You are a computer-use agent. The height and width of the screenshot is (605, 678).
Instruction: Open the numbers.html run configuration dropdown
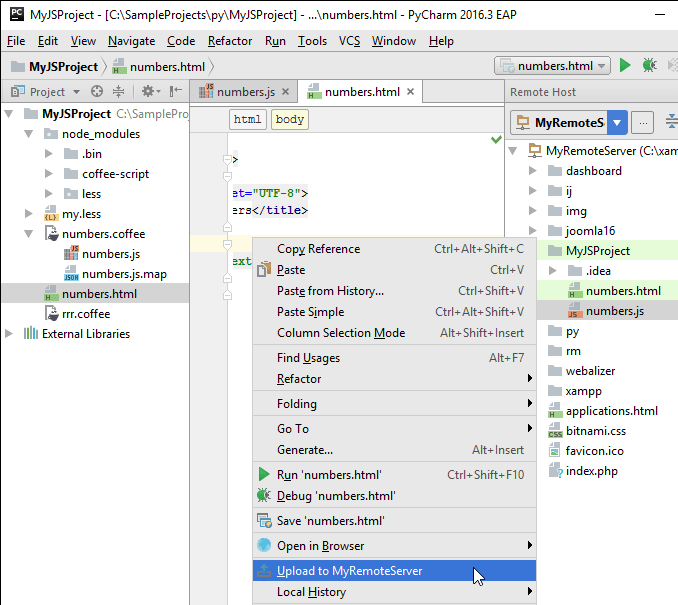coord(553,66)
